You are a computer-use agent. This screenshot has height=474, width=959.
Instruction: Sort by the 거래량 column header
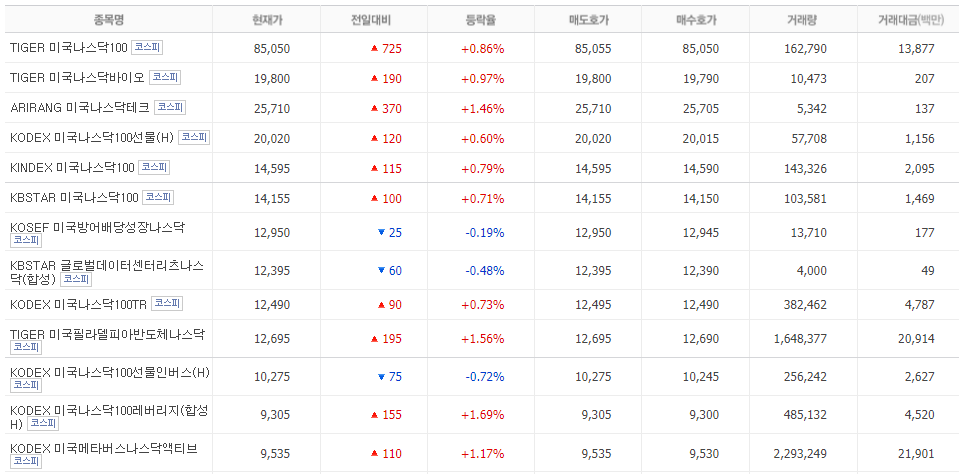803,20
